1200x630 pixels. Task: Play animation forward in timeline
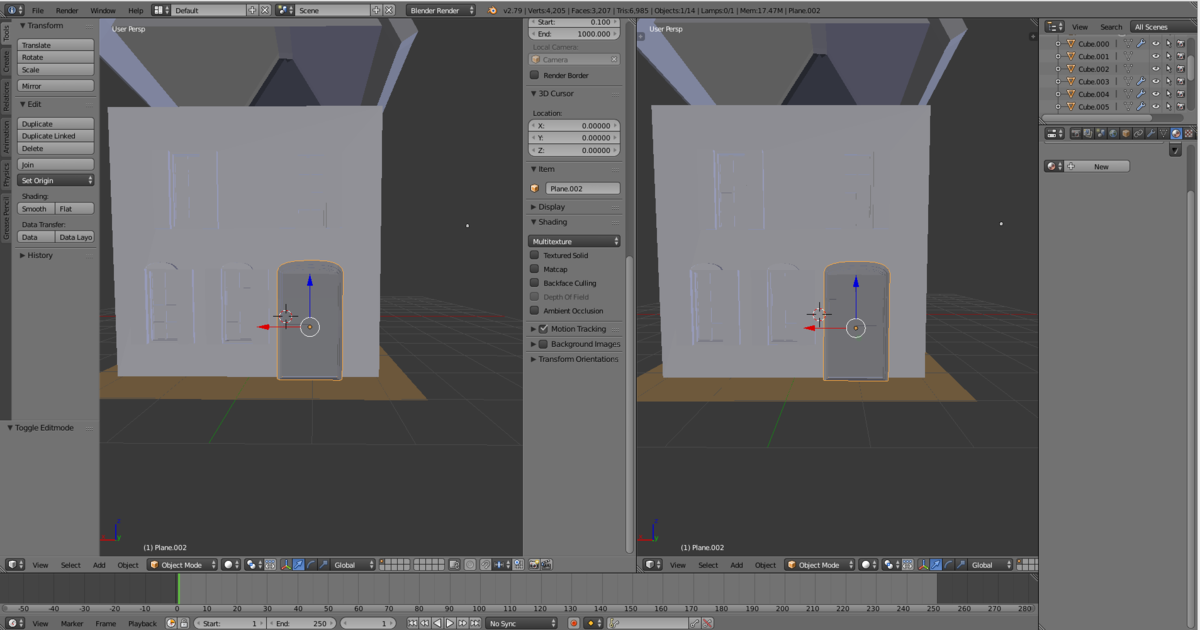click(x=449, y=623)
